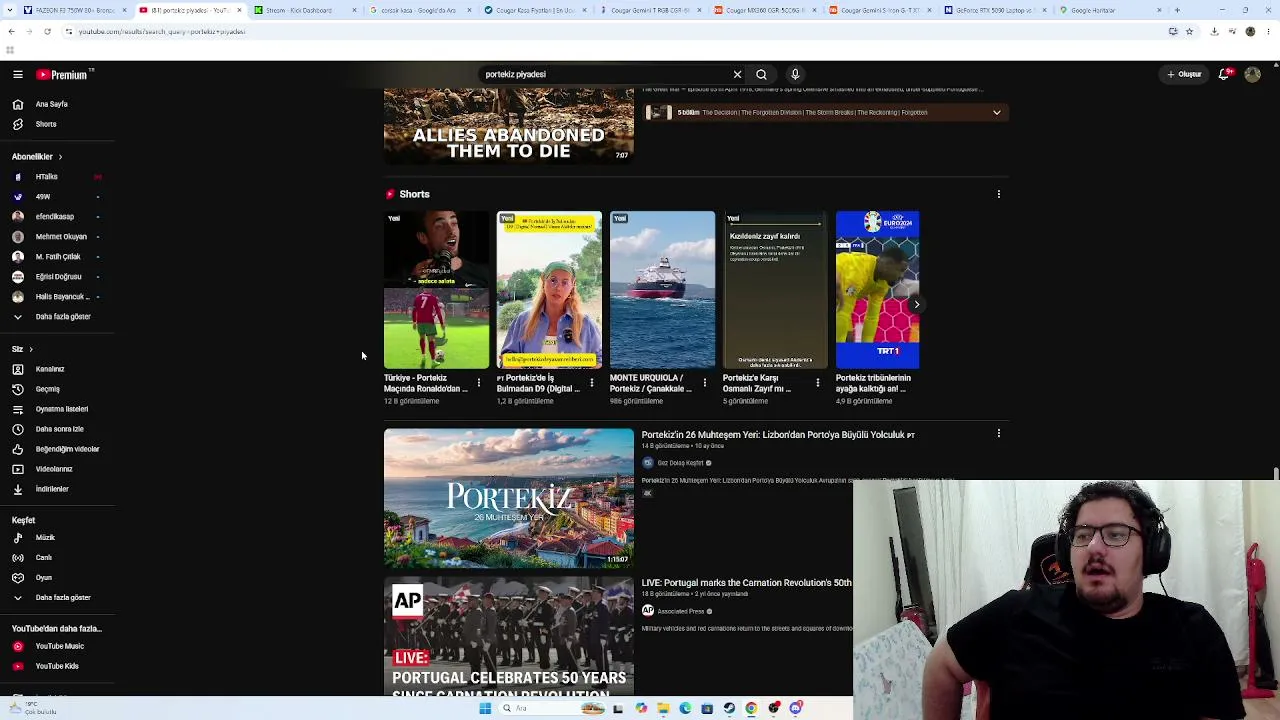The width and height of the screenshot is (1280, 720).
Task: Open options for Türkiye - Portekiz short
Action: click(478, 382)
